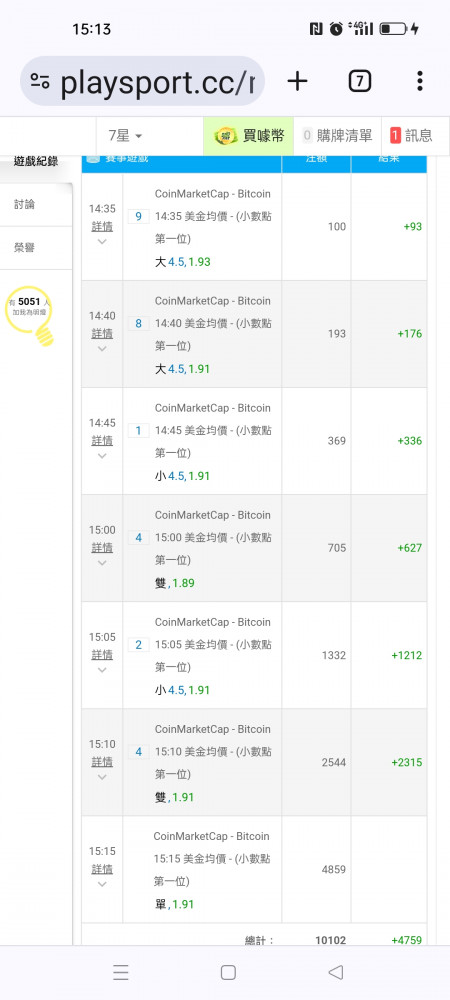The height and width of the screenshot is (1000, 450).
Task: Switch to the 榮譽 sidebar tab
Action: point(25,247)
